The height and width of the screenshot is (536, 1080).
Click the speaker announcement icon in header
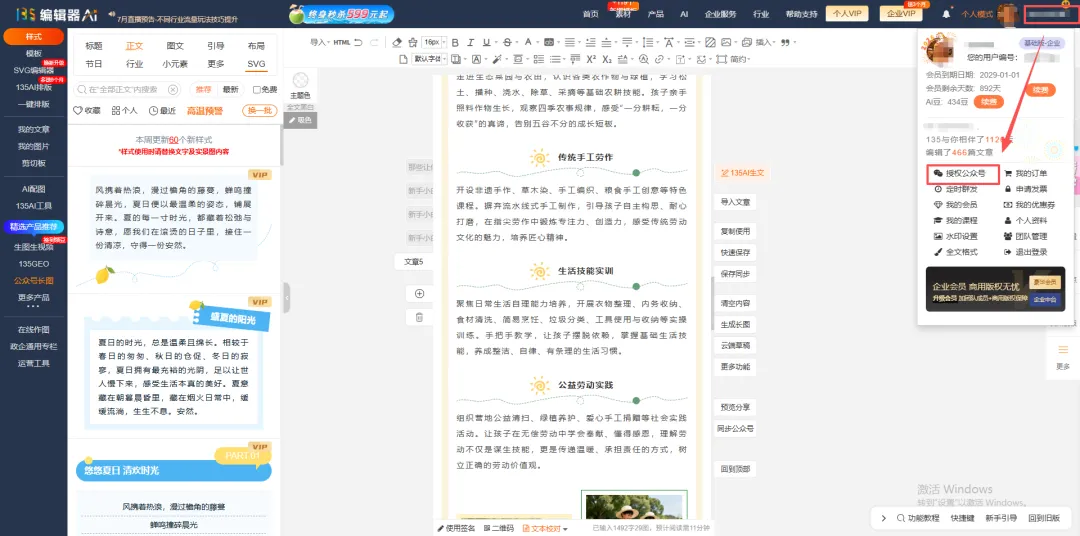[112, 13]
